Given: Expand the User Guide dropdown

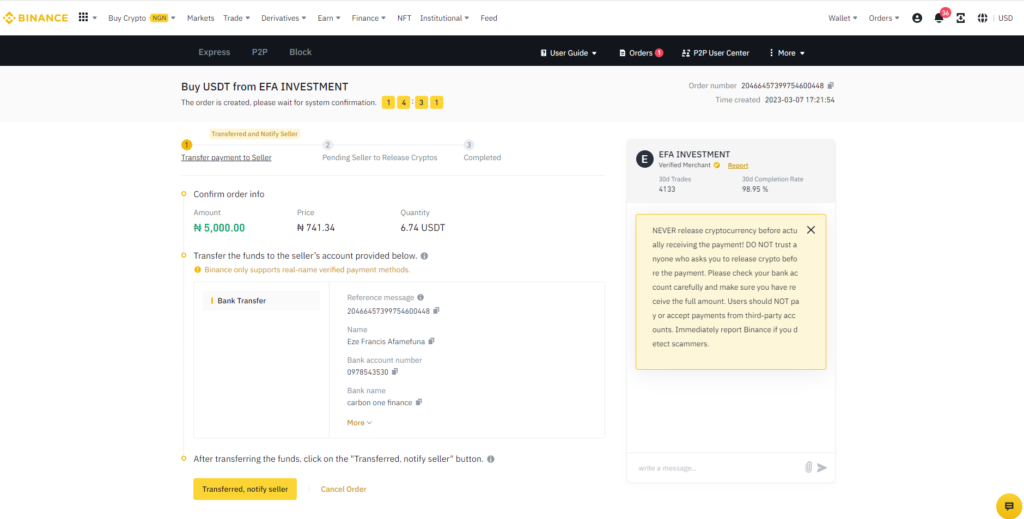Looking at the screenshot, I should (568, 53).
